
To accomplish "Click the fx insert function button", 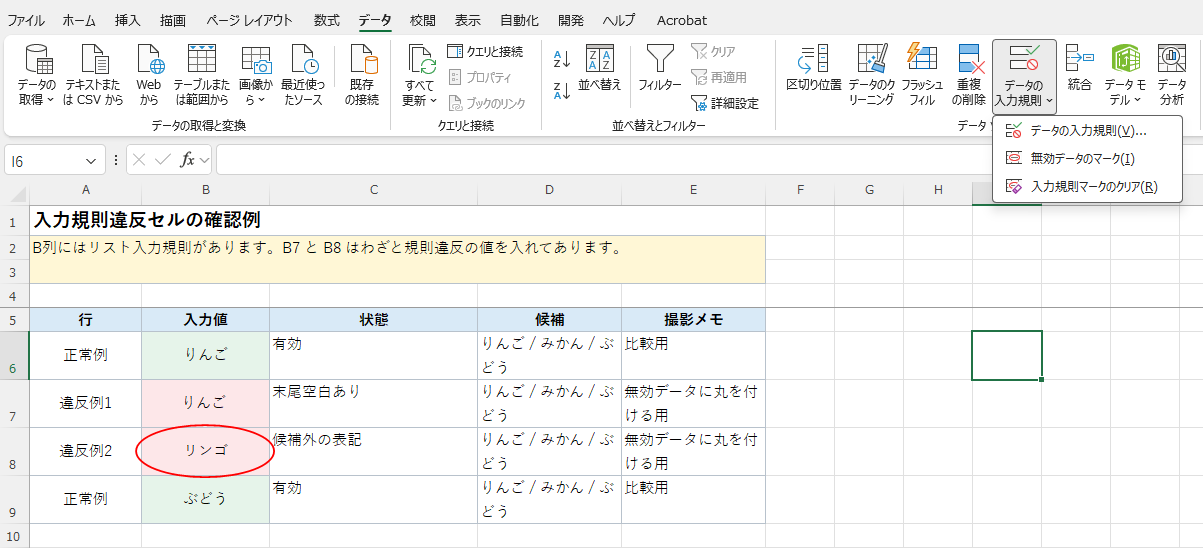I will tap(187, 160).
